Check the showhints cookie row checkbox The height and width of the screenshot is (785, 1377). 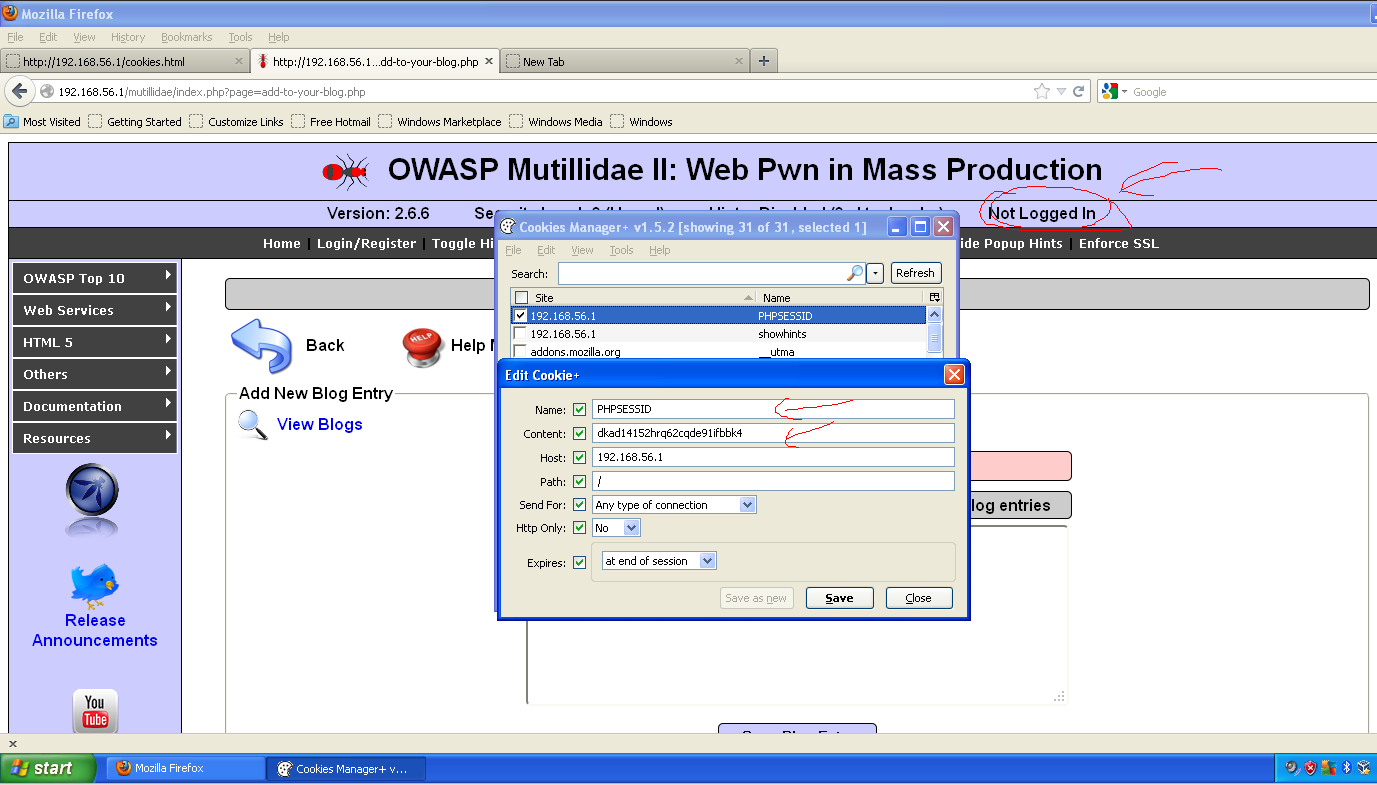coord(520,334)
